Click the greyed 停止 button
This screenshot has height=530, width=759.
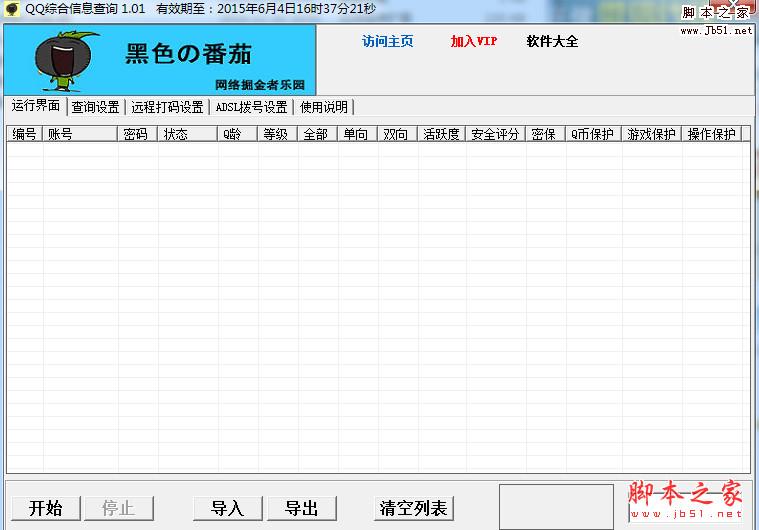tap(119, 508)
